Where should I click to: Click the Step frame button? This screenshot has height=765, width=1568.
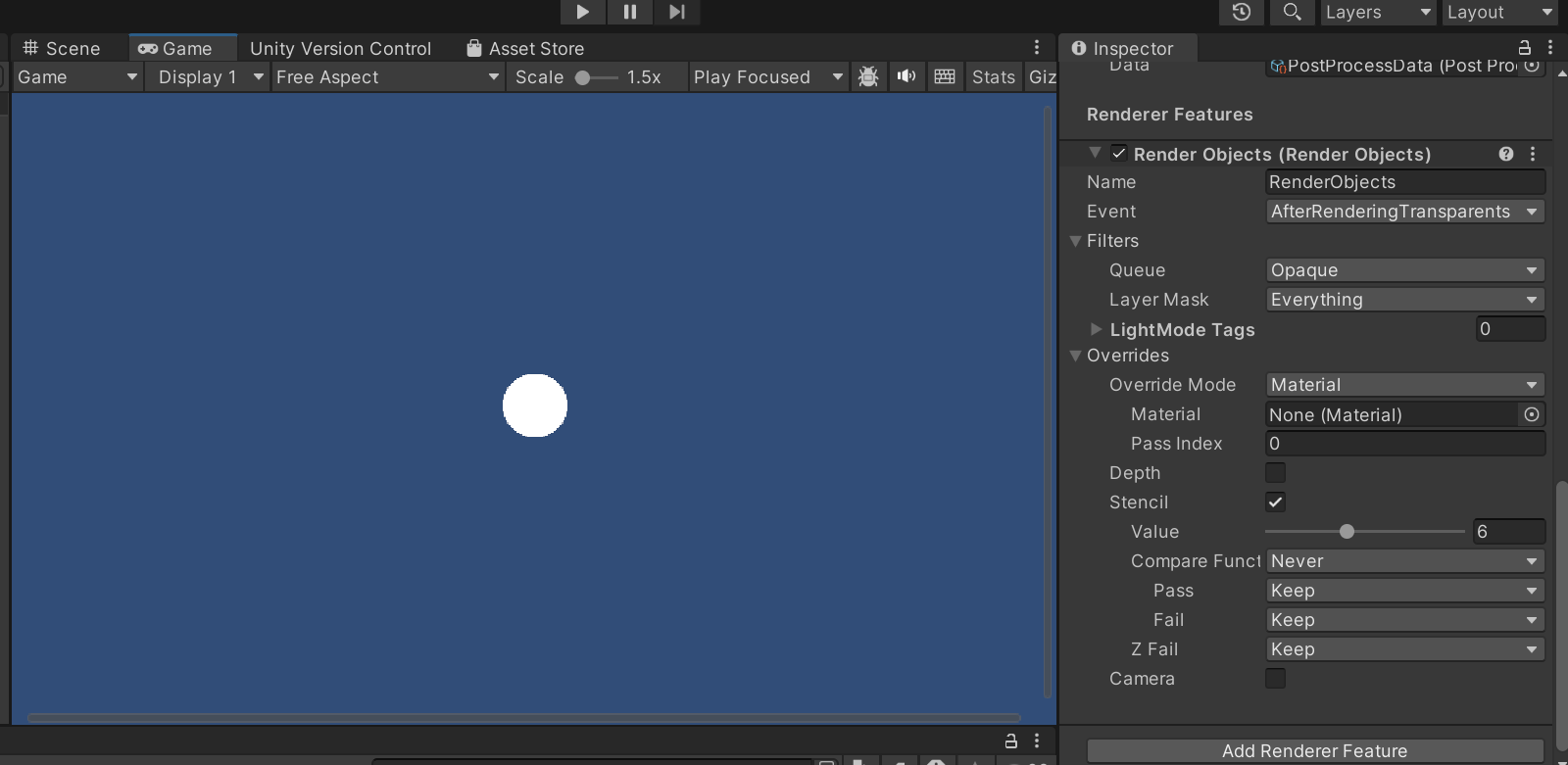click(677, 12)
